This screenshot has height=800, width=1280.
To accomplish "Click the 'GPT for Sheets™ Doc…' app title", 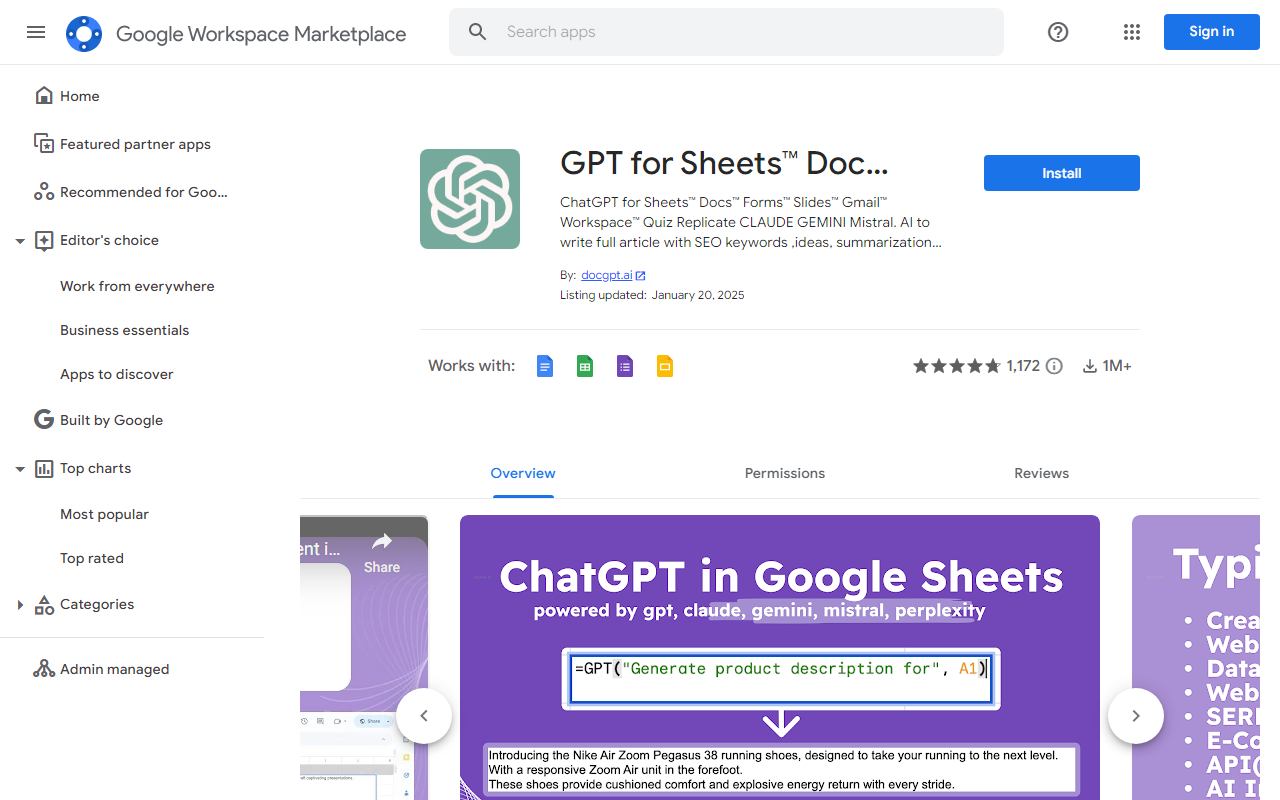I will [724, 163].
